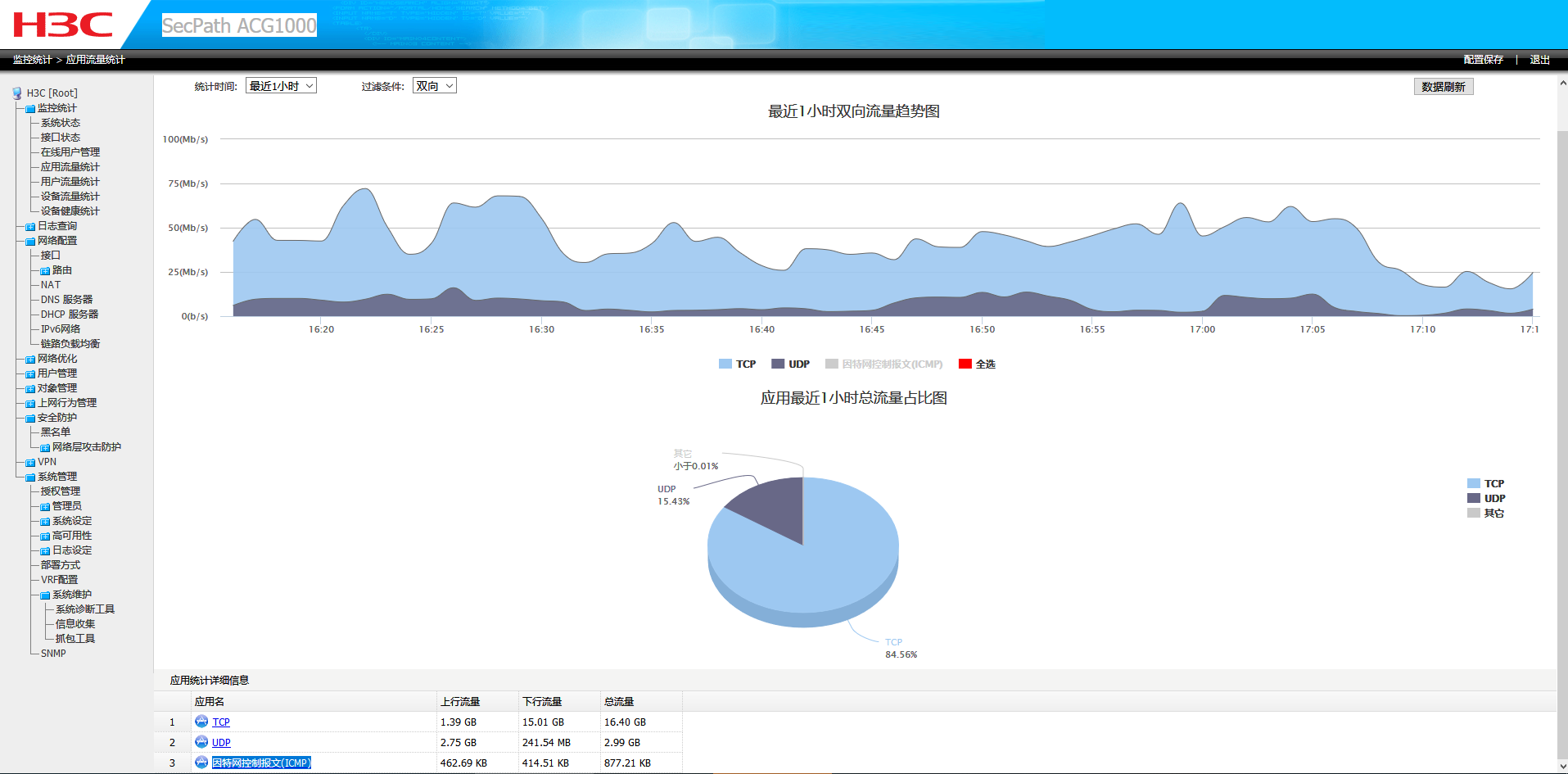Open 抓包工具 under 系统维护
The image size is (1568, 774).
point(75,639)
